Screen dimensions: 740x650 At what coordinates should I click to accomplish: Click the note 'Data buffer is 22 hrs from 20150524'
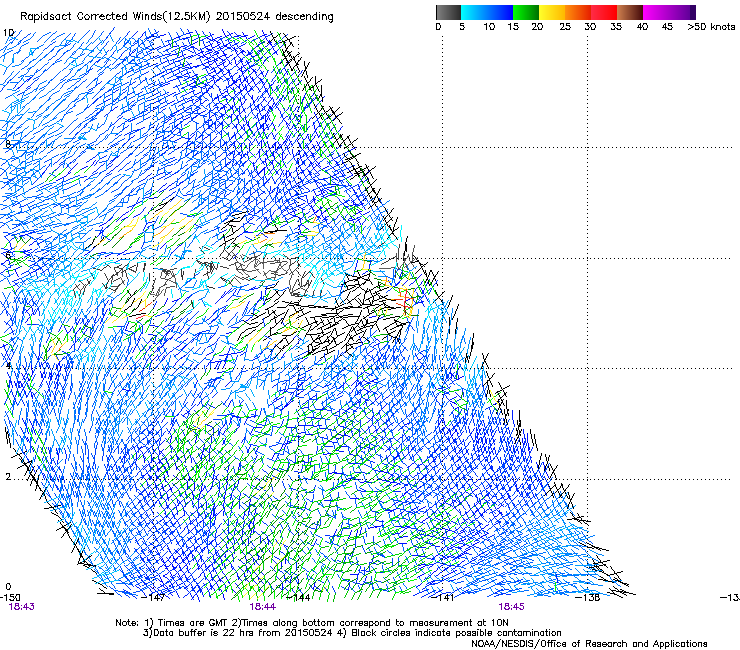coord(238,633)
